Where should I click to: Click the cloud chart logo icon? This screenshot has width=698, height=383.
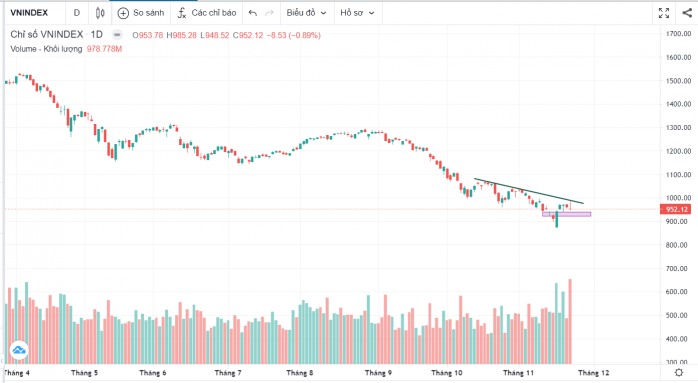pyautogui.click(x=19, y=350)
